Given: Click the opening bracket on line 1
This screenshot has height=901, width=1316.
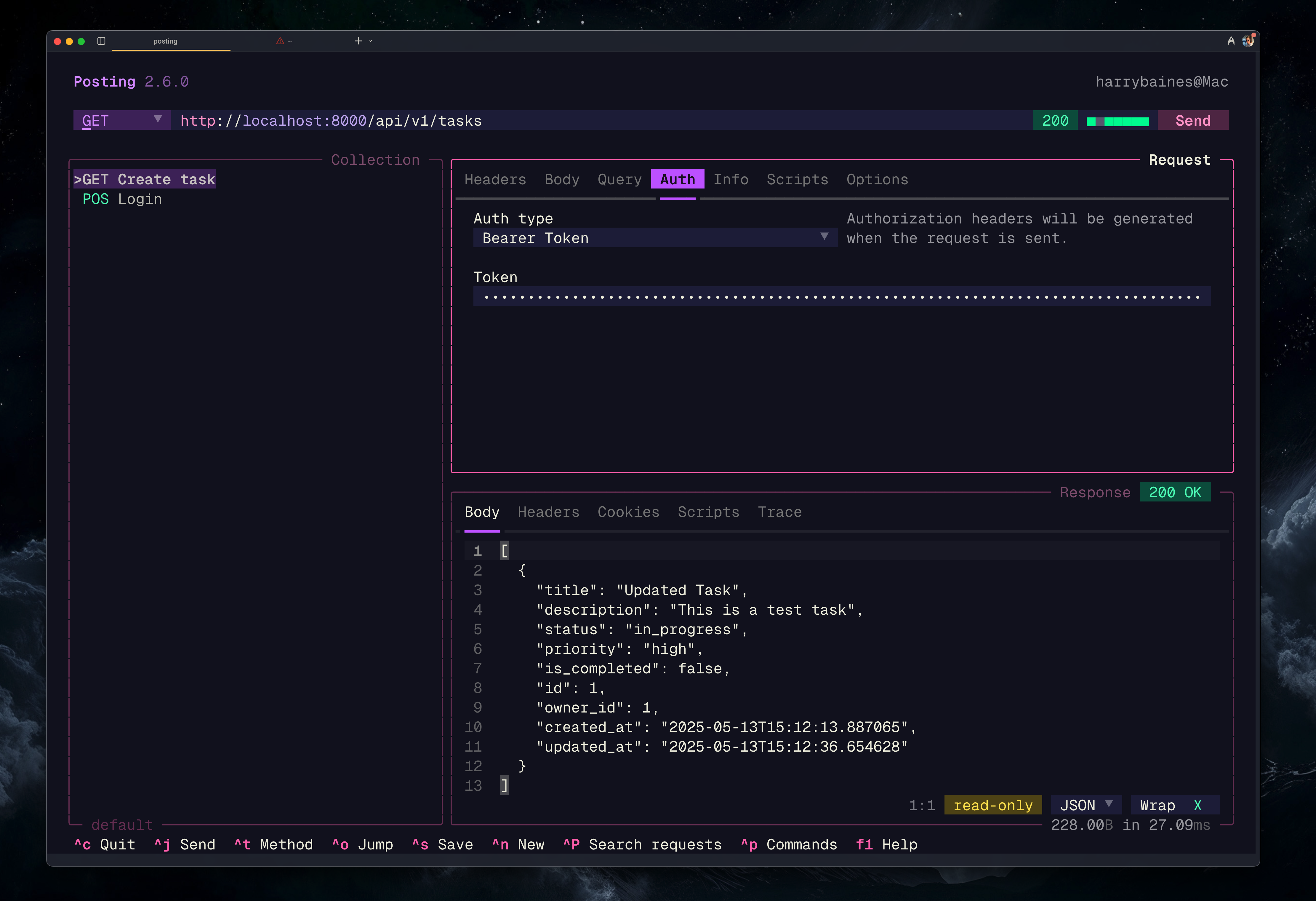Looking at the screenshot, I should 504,550.
